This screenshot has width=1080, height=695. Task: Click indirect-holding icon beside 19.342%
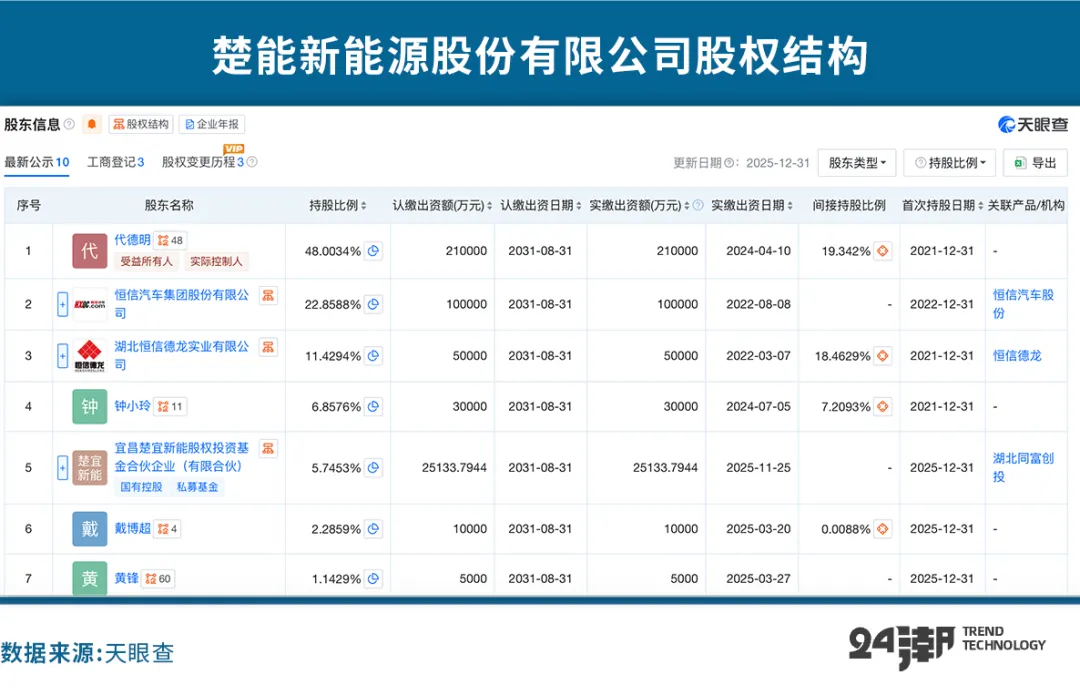882,251
